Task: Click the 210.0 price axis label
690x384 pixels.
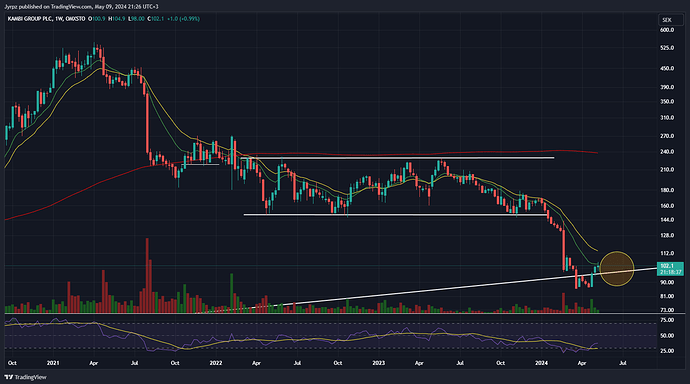Action: pos(667,169)
